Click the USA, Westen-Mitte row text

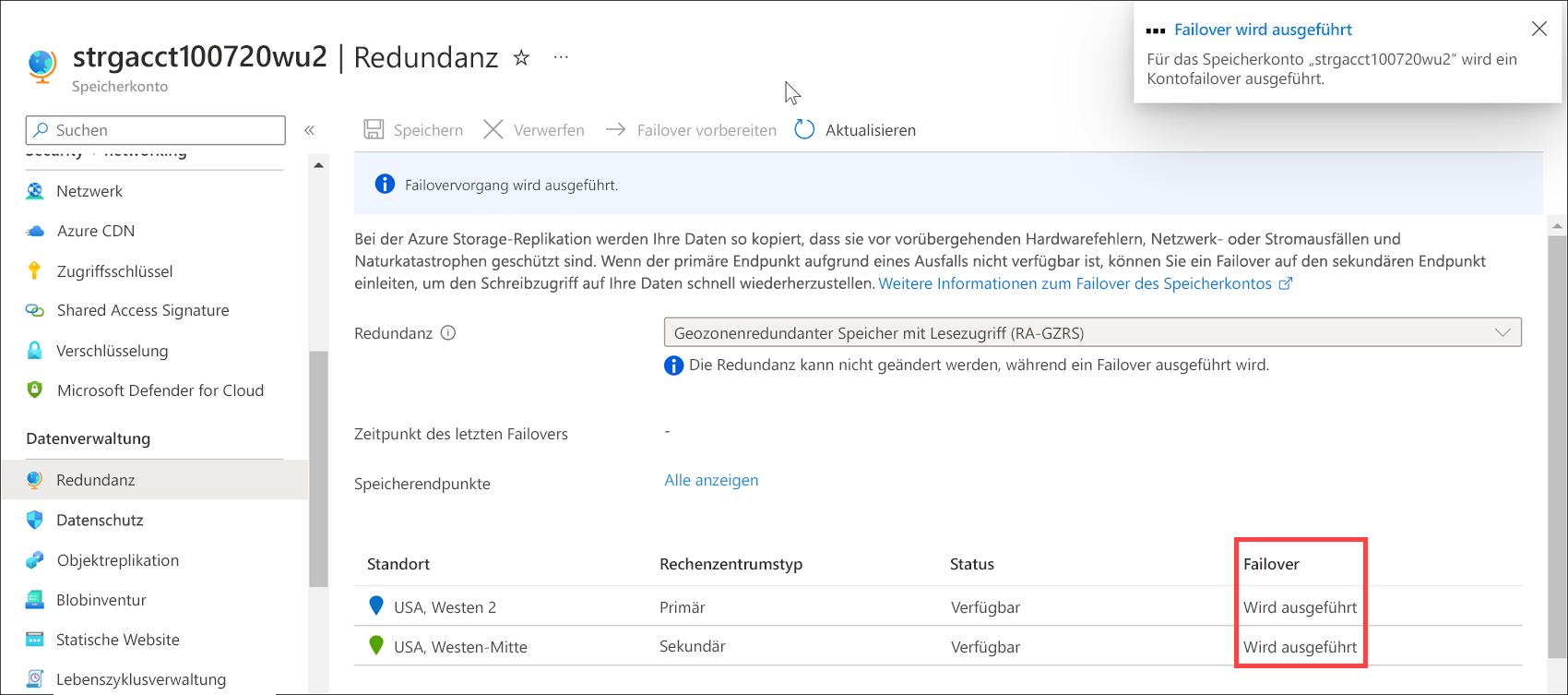point(460,647)
